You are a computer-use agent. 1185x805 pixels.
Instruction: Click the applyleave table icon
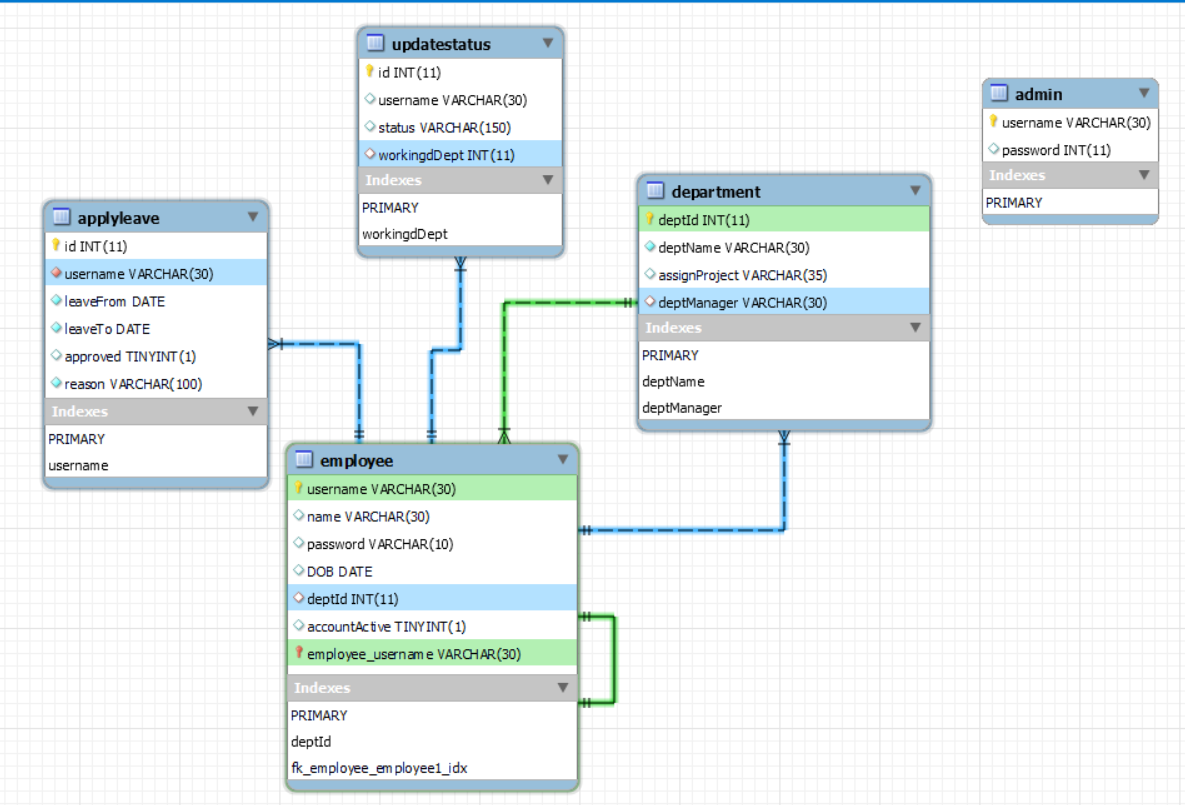(x=61, y=217)
